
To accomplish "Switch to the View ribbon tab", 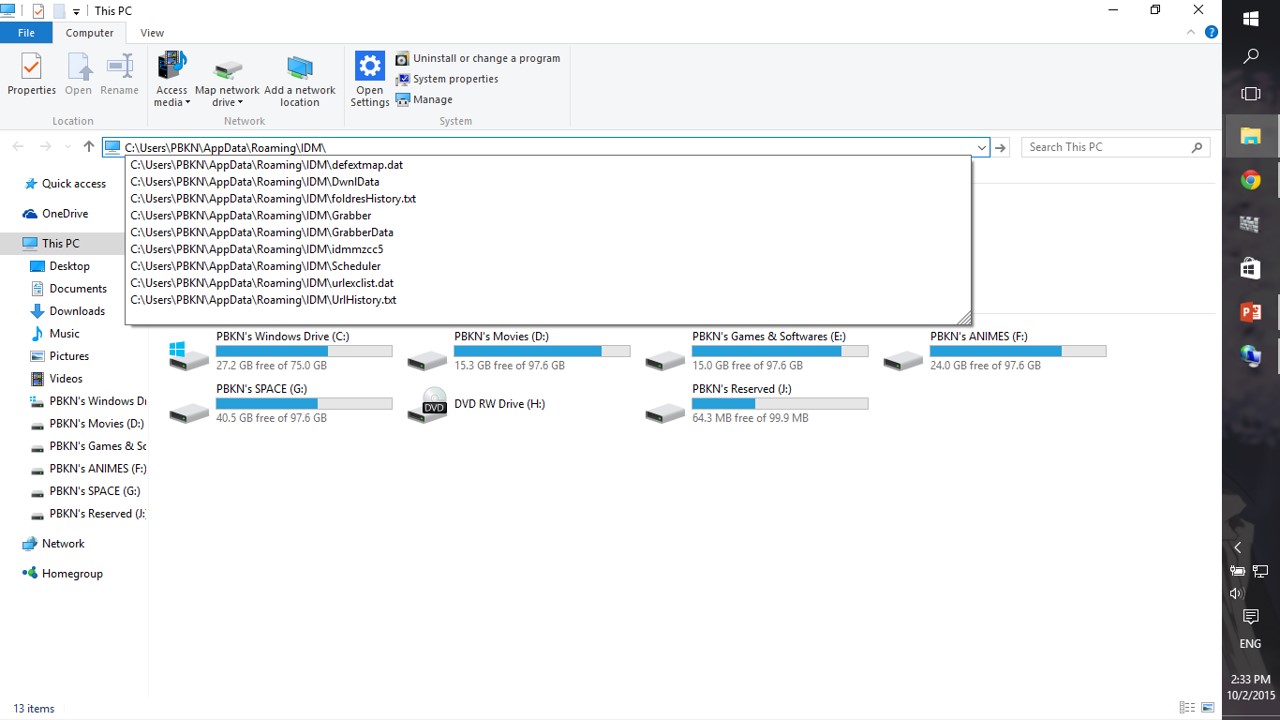I will pyautogui.click(x=152, y=33).
